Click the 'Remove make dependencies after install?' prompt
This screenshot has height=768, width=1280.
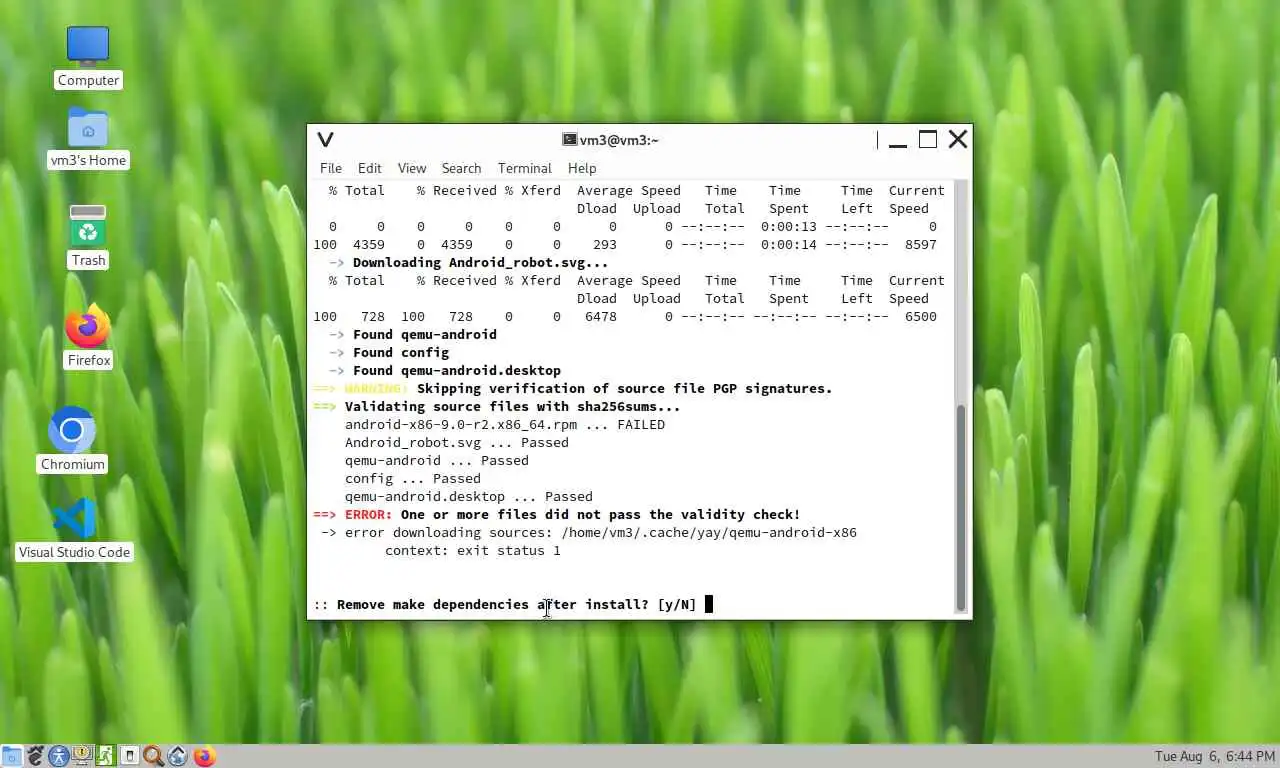click(x=505, y=605)
